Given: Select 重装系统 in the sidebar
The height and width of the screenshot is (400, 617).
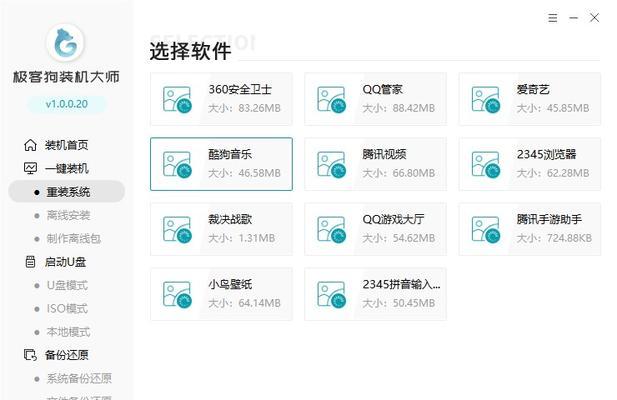Looking at the screenshot, I should (68, 192).
